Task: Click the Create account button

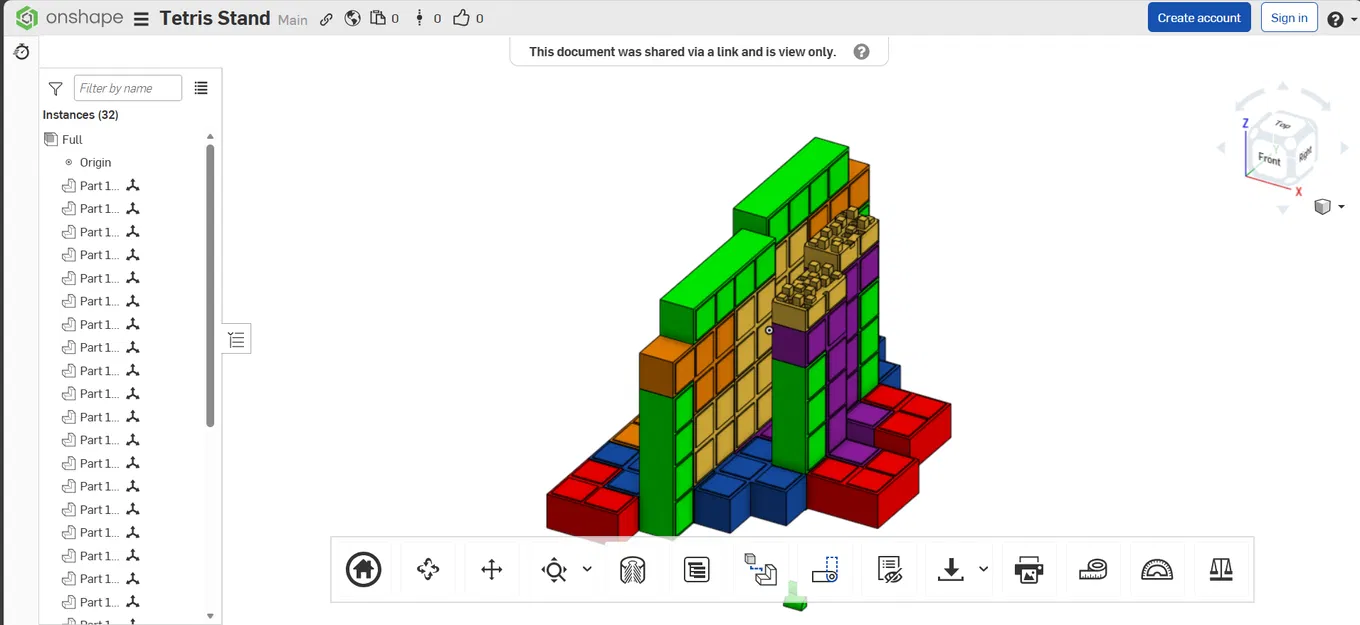Action: [x=1199, y=17]
